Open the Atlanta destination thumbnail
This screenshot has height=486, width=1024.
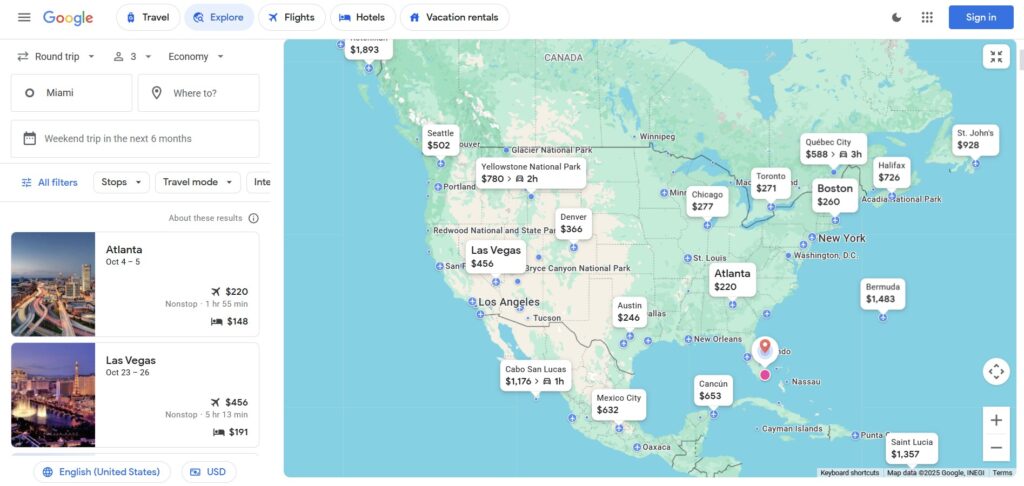[53, 284]
